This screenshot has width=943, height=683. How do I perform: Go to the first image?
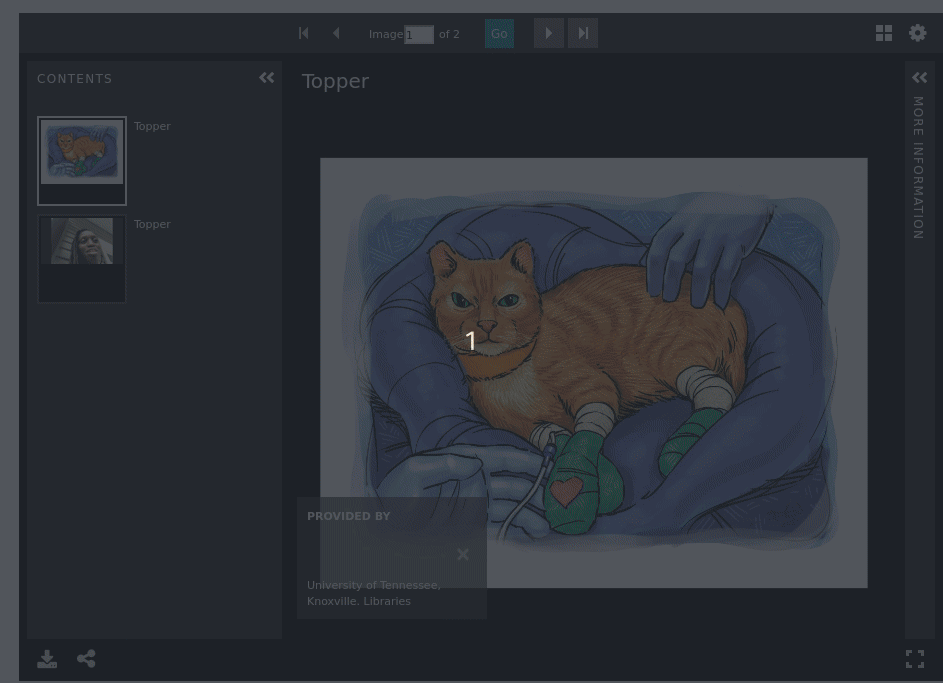tap(304, 33)
